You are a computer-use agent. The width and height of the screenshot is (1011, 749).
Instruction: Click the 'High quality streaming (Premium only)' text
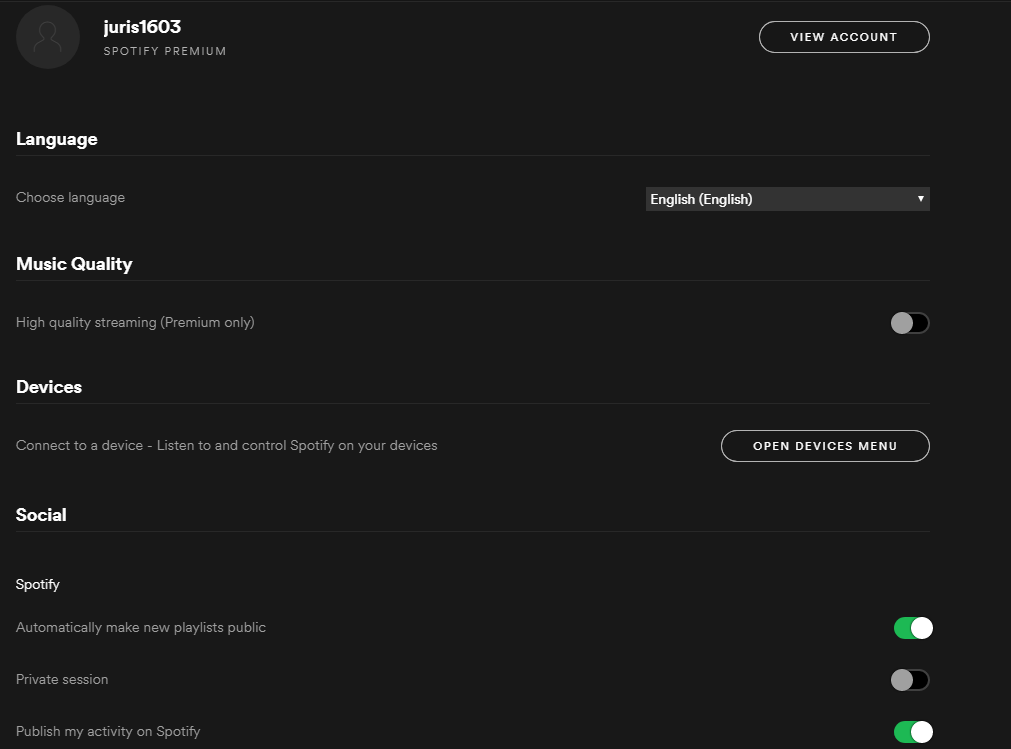[135, 323]
